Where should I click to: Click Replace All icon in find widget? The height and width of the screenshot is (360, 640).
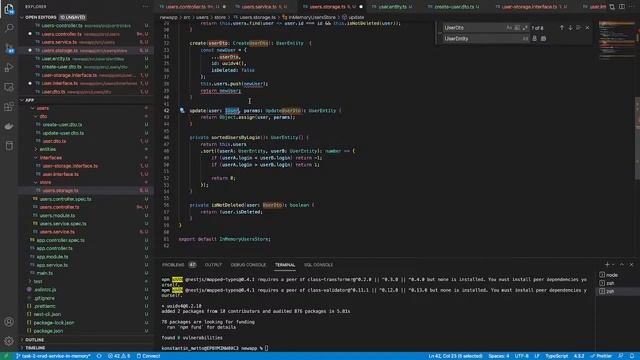[x=543, y=38]
